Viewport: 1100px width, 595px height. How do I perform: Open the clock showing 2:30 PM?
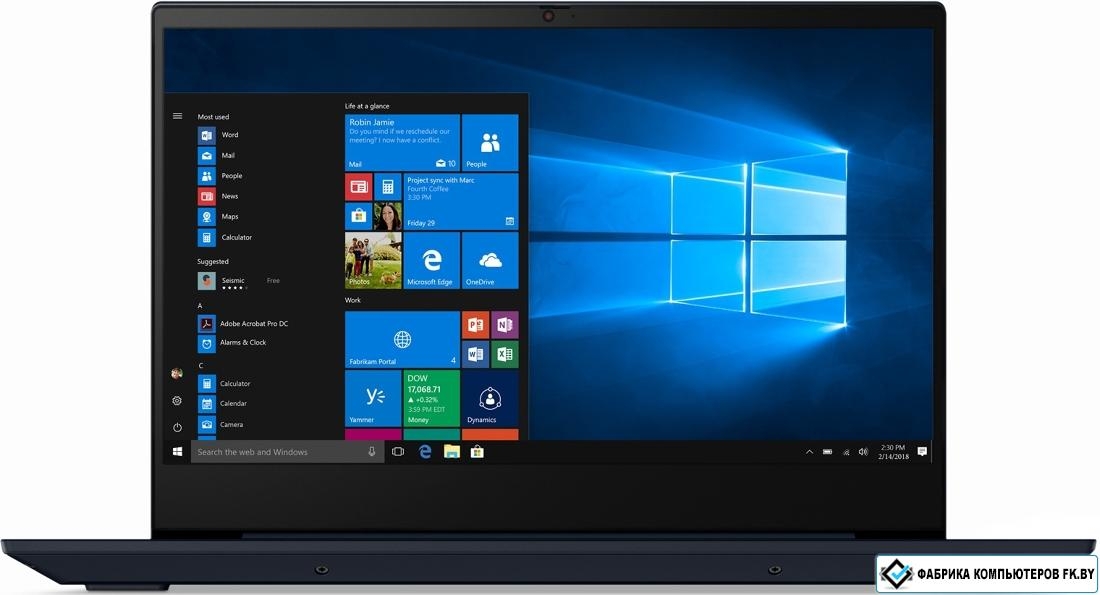(893, 452)
